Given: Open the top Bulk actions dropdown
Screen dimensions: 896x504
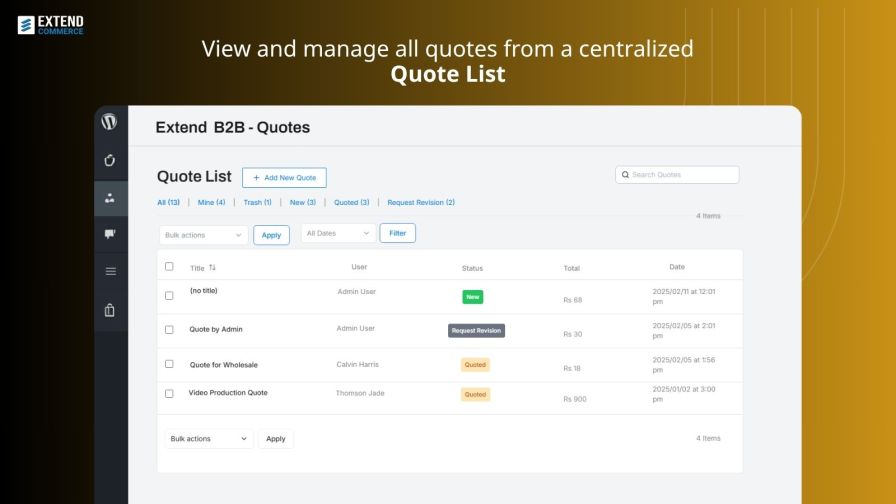Looking at the screenshot, I should [203, 235].
